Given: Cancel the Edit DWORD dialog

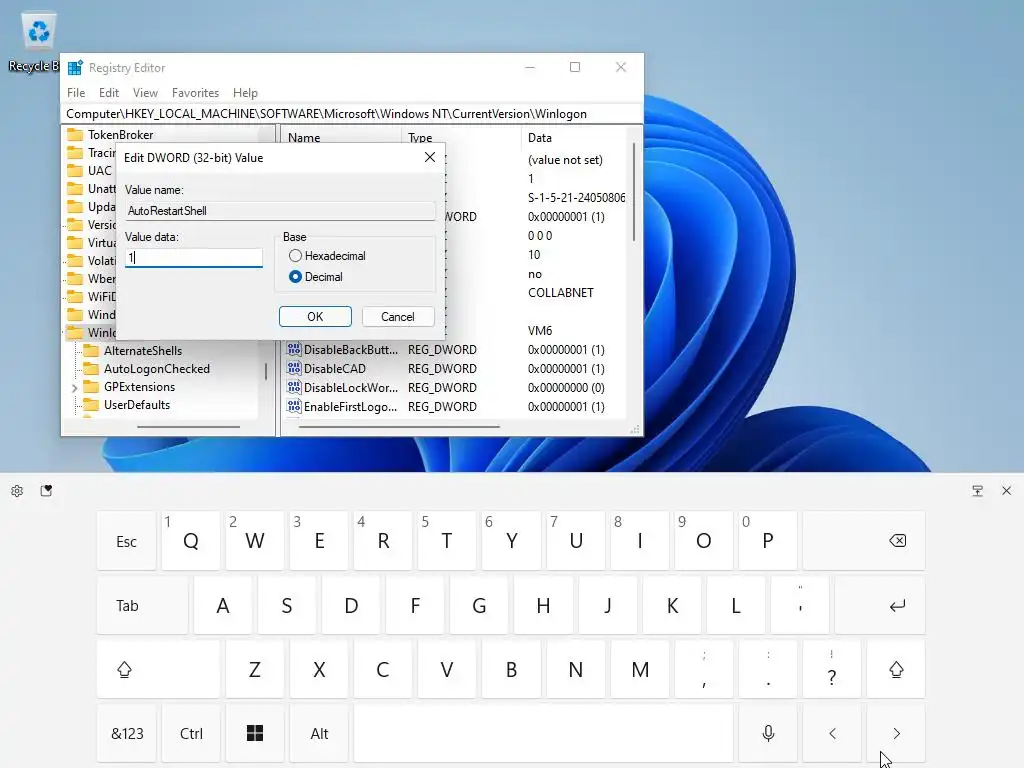Looking at the screenshot, I should pos(398,317).
